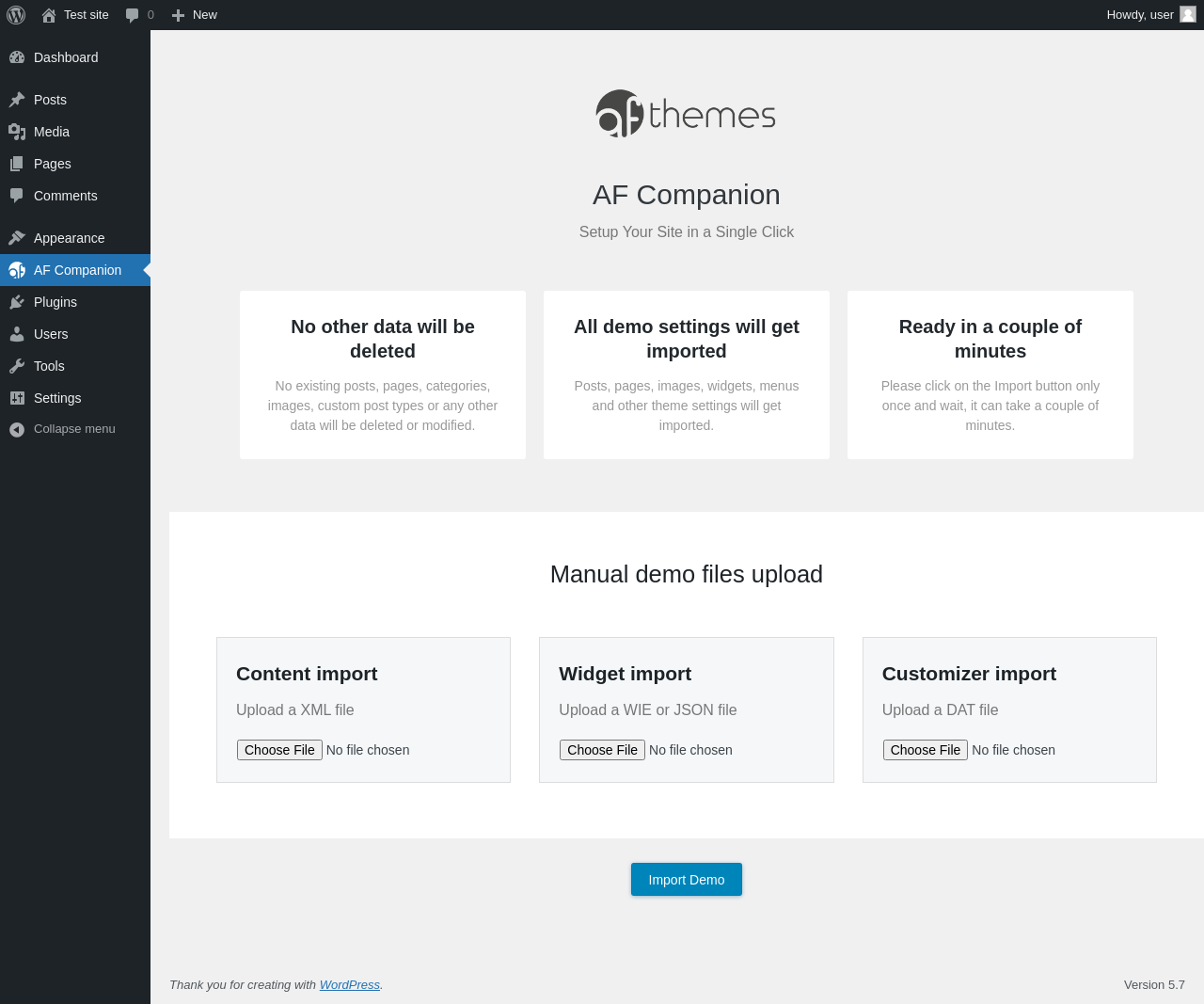Viewport: 1204px width, 1004px height.
Task: Click the 'Upload a XML file' text
Action: click(295, 710)
